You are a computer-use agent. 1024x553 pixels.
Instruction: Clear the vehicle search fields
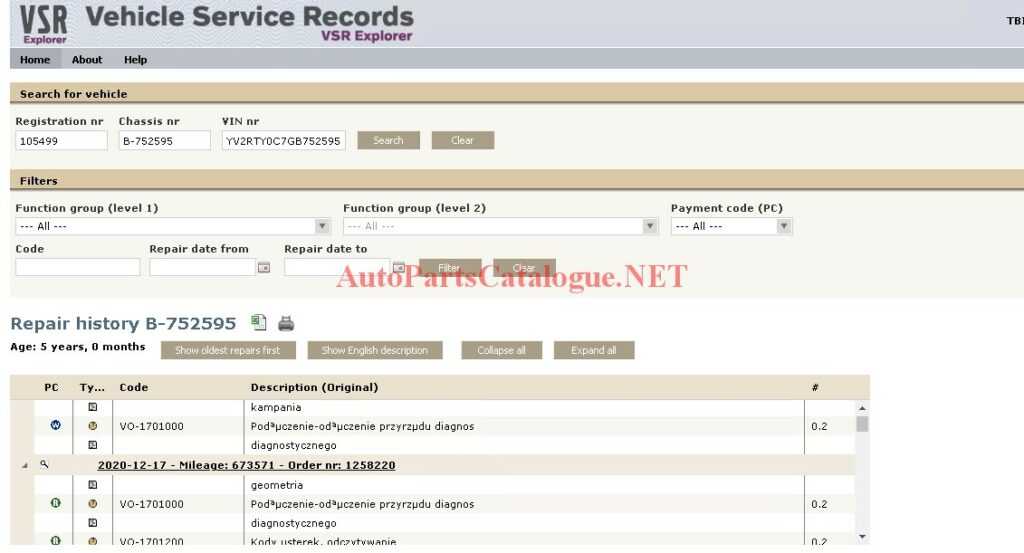pyautogui.click(x=462, y=140)
